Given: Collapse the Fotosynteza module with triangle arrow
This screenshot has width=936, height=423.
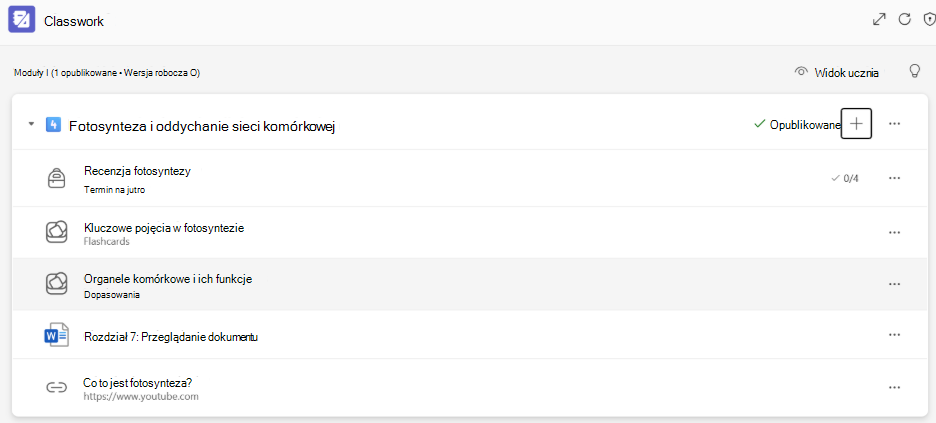Looking at the screenshot, I should (30, 125).
